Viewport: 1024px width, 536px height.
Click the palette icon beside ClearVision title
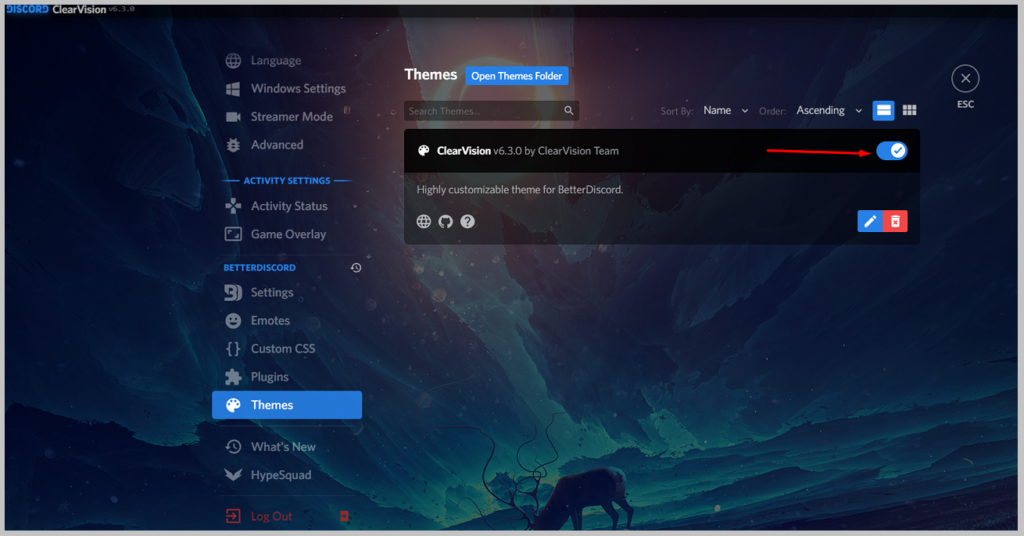pos(424,151)
